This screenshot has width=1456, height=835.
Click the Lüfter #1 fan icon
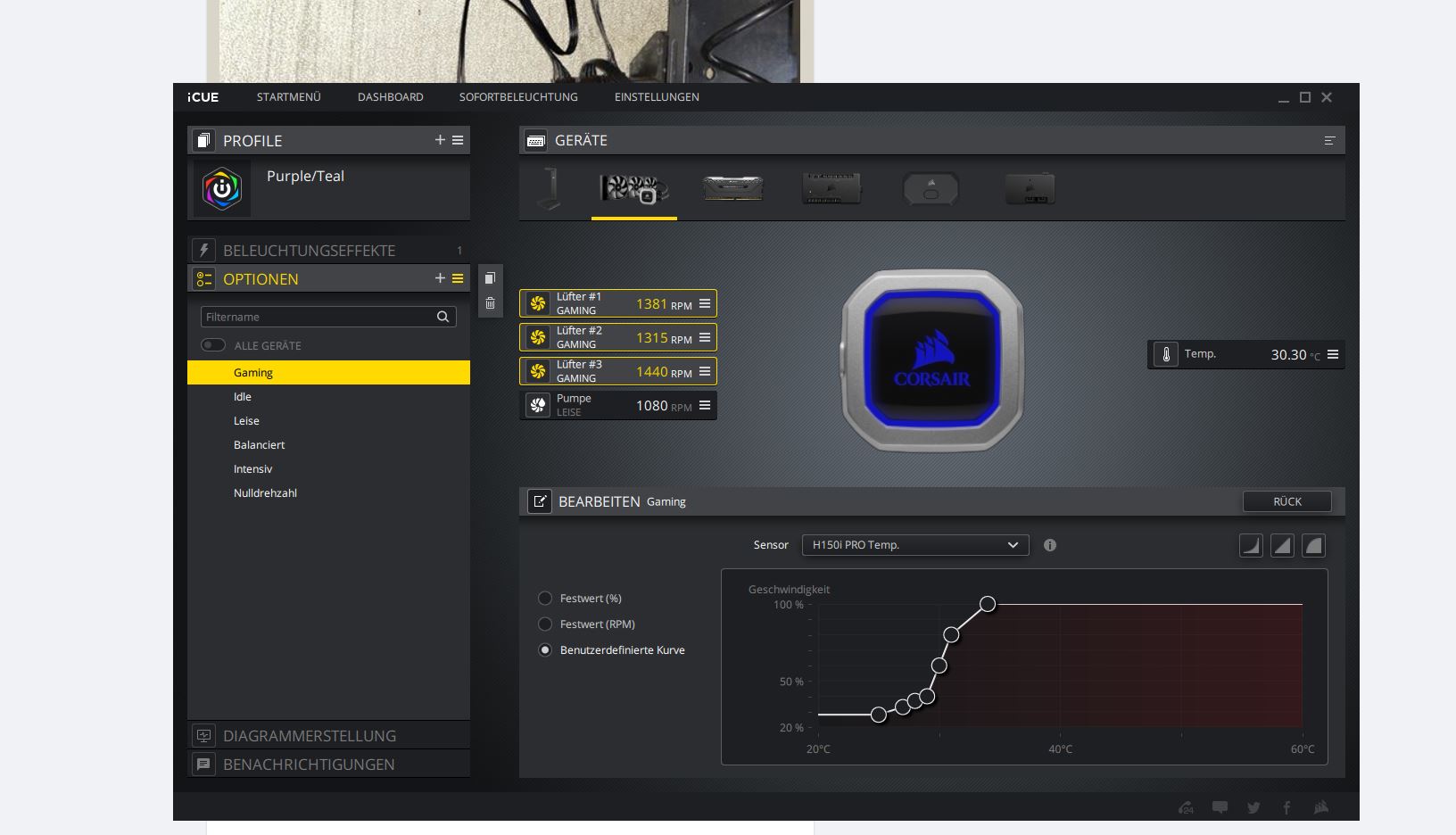[538, 303]
